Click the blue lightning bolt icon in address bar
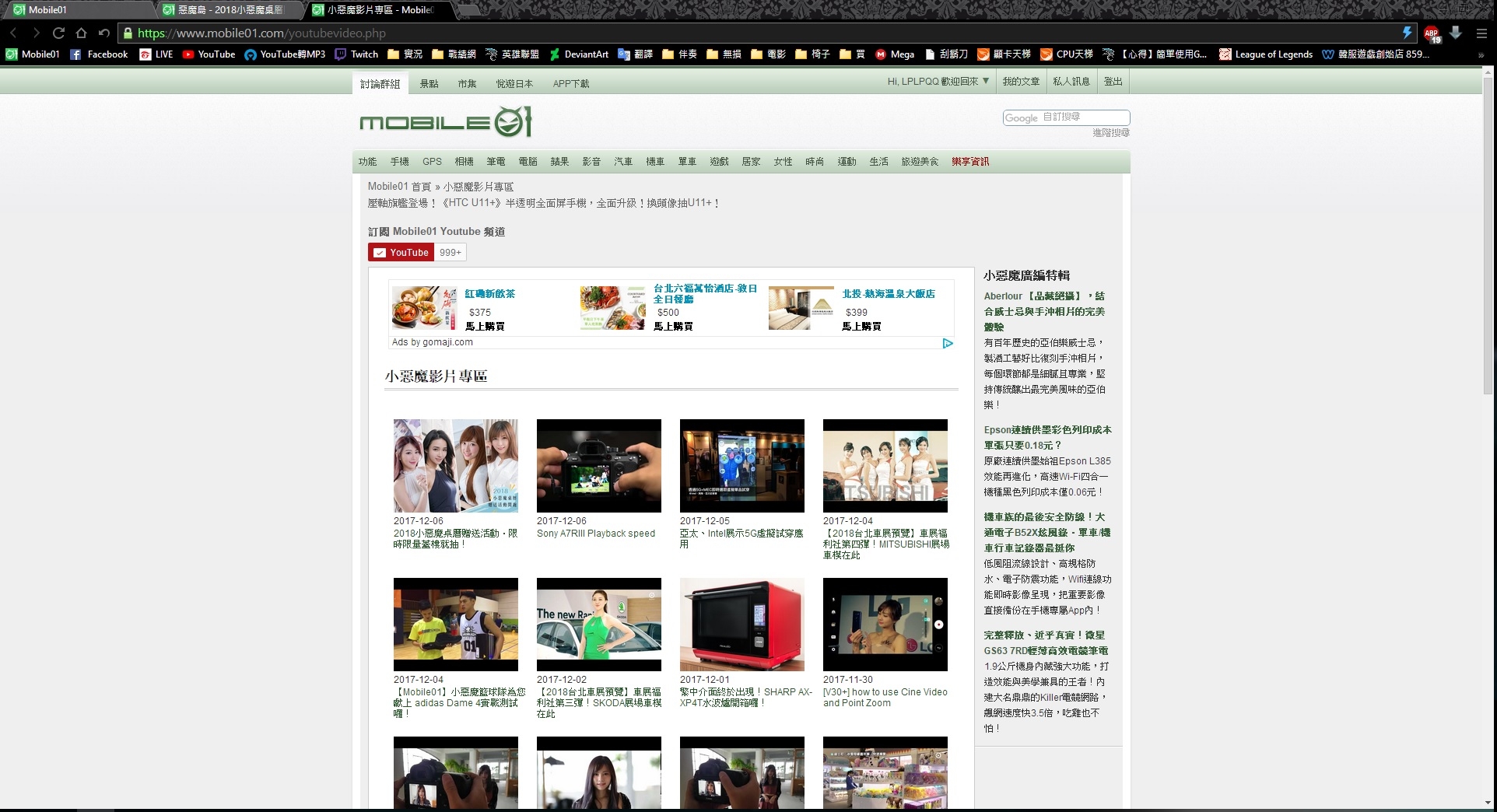 (1407, 33)
